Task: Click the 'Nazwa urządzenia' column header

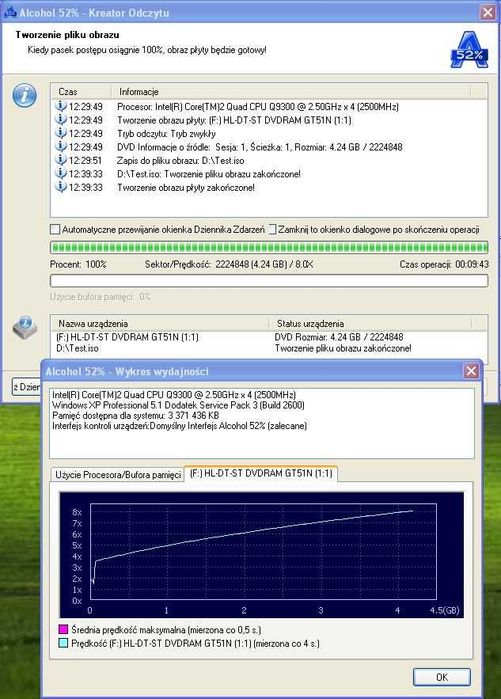Action: (160, 323)
